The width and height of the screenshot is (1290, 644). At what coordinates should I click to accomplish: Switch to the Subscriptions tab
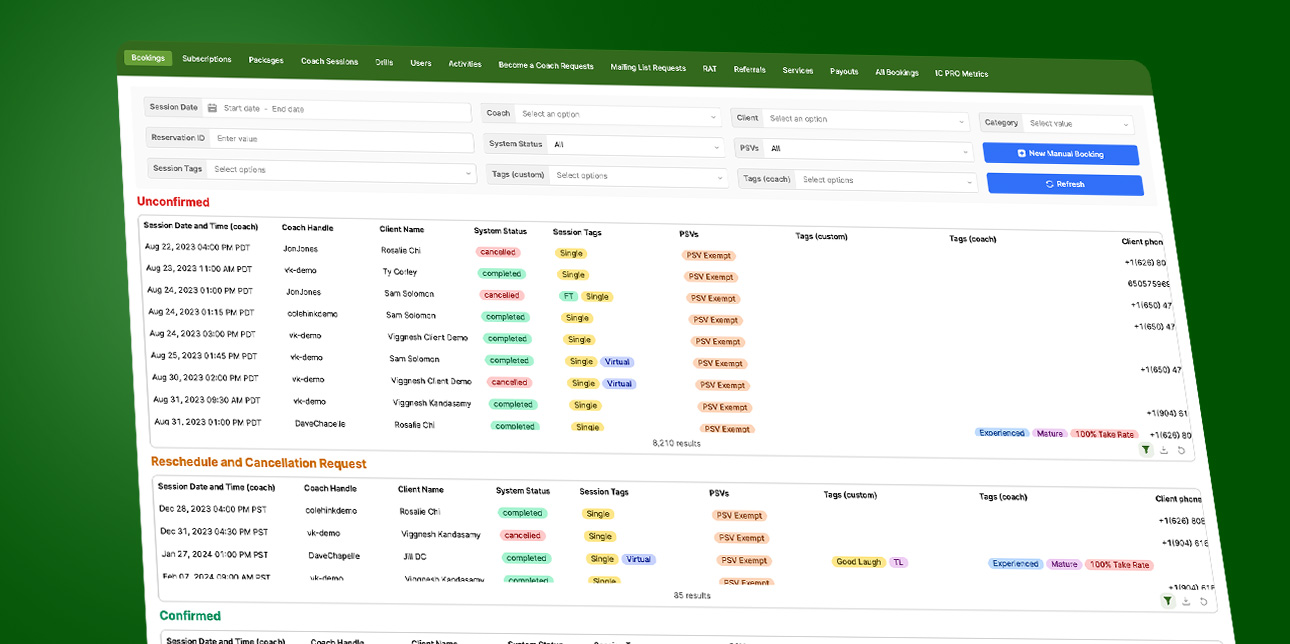(x=207, y=59)
